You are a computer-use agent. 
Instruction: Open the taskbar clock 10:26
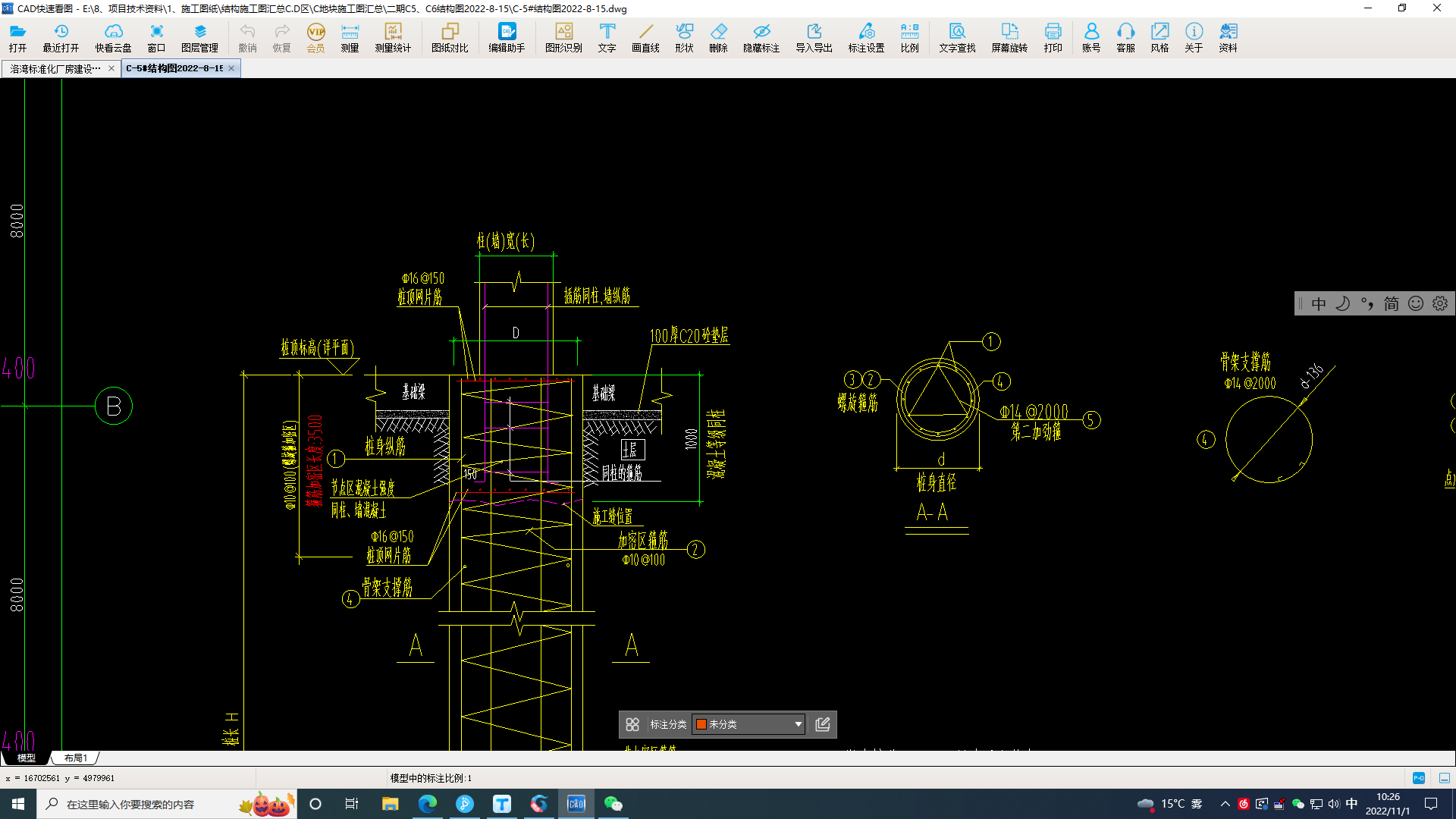[x=1388, y=804]
